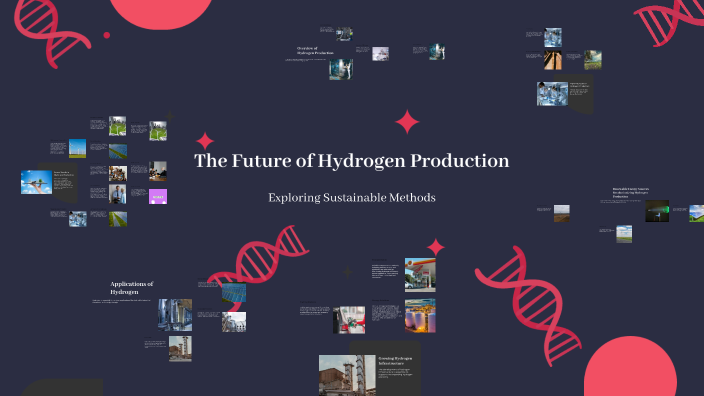Open the brown plowed field photo

point(562,213)
